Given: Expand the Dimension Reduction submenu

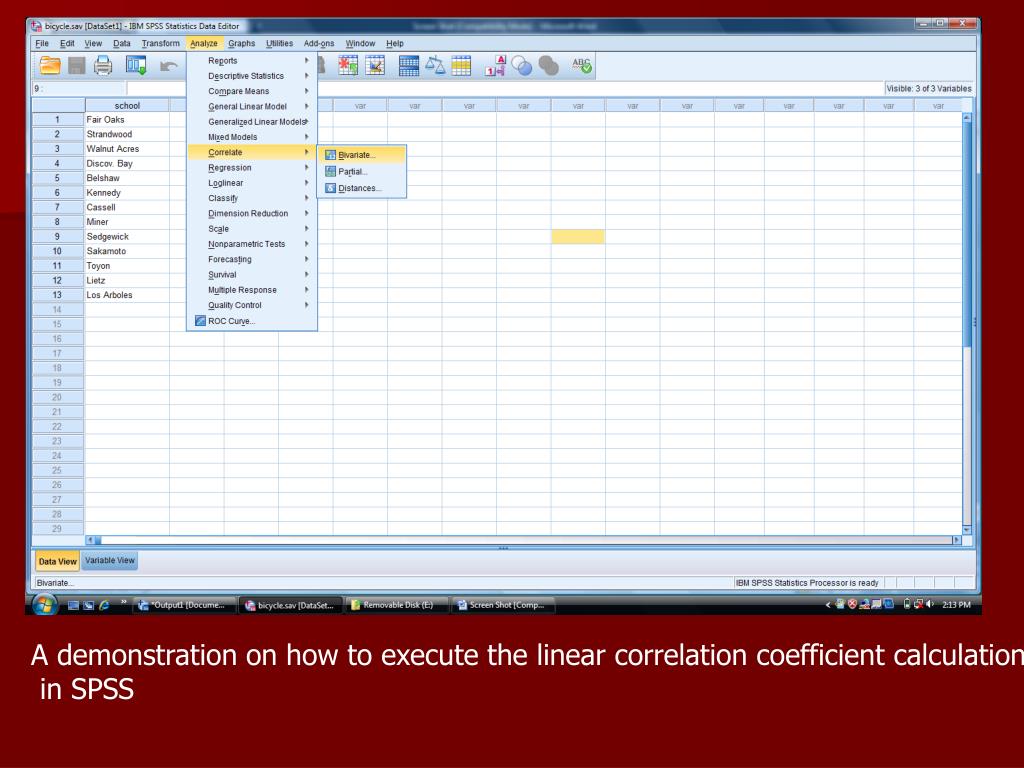Looking at the screenshot, I should (x=251, y=213).
